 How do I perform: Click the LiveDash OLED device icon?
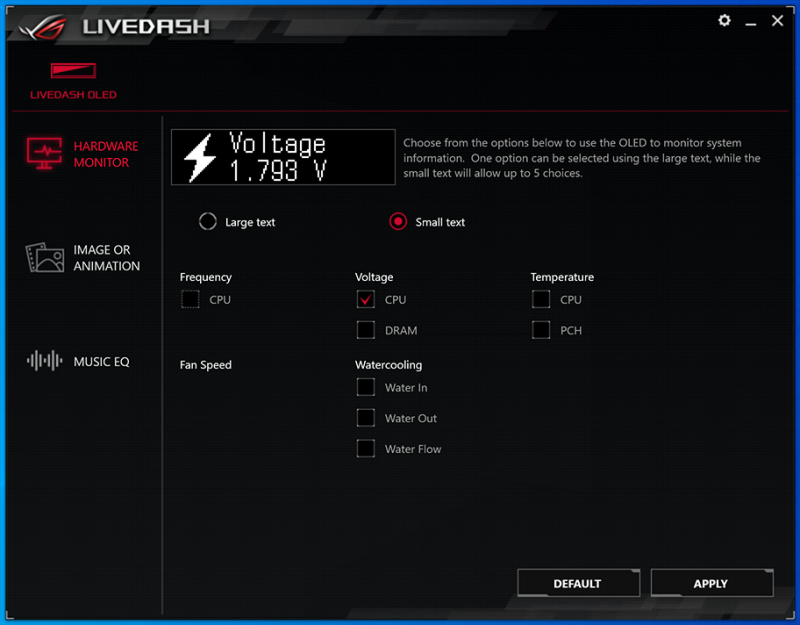[x=73, y=70]
